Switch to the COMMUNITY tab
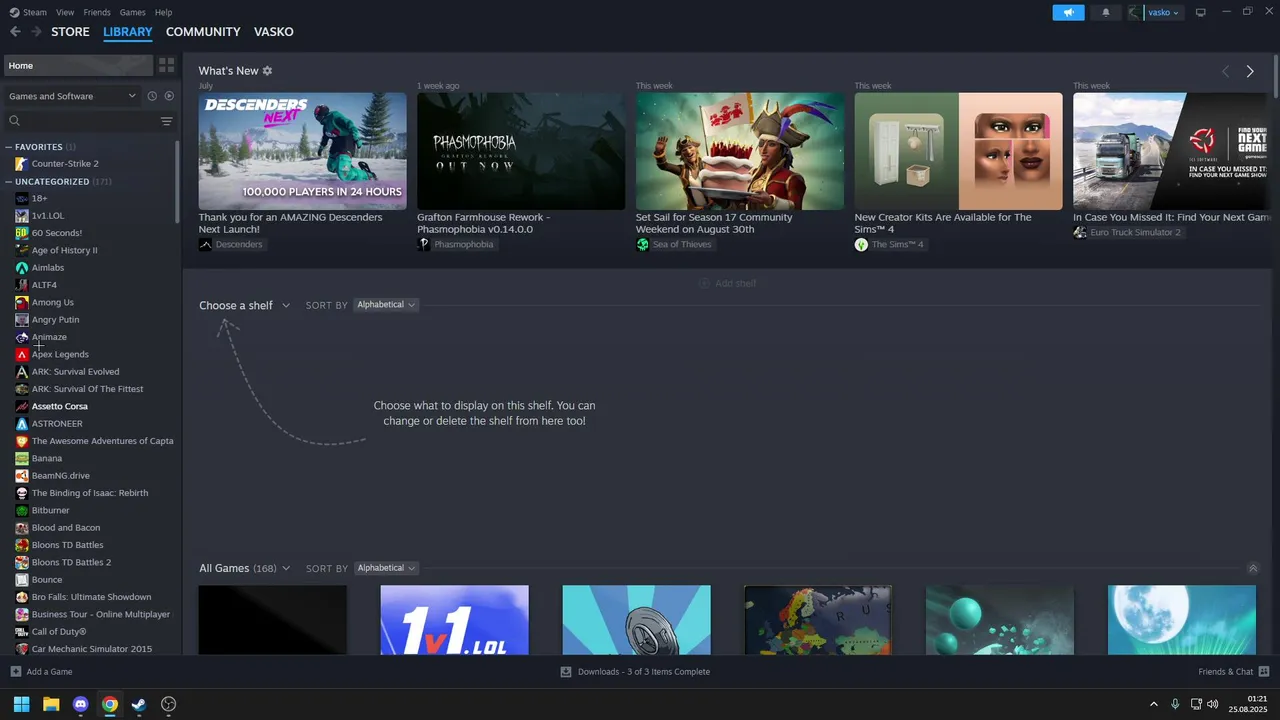Screen dimensions: 1280x720 (203, 32)
